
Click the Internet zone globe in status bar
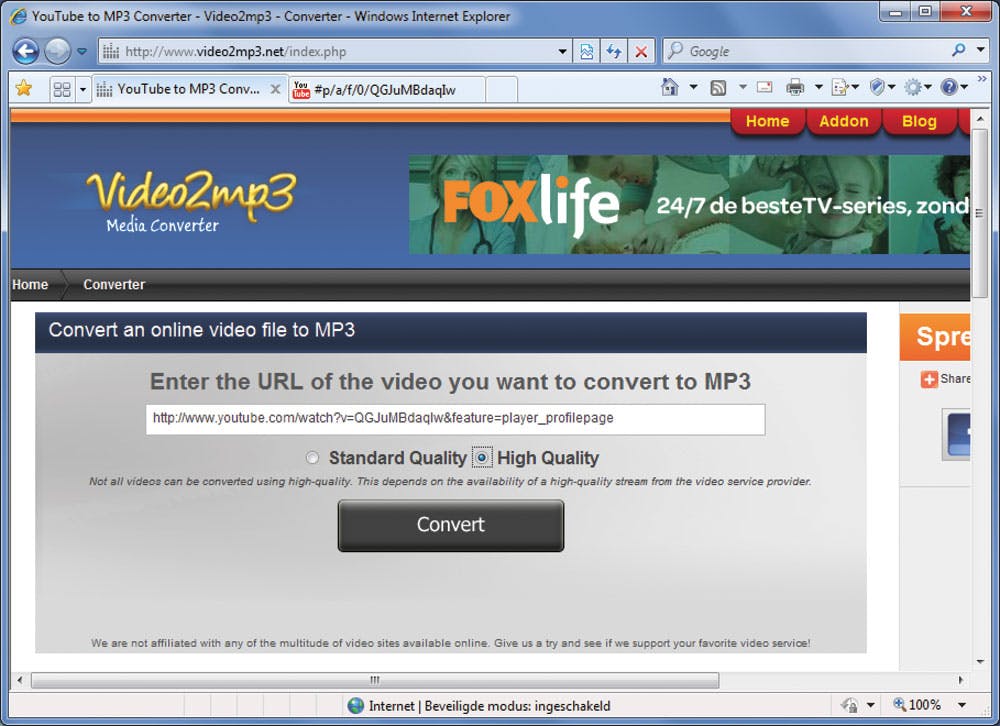tap(356, 706)
